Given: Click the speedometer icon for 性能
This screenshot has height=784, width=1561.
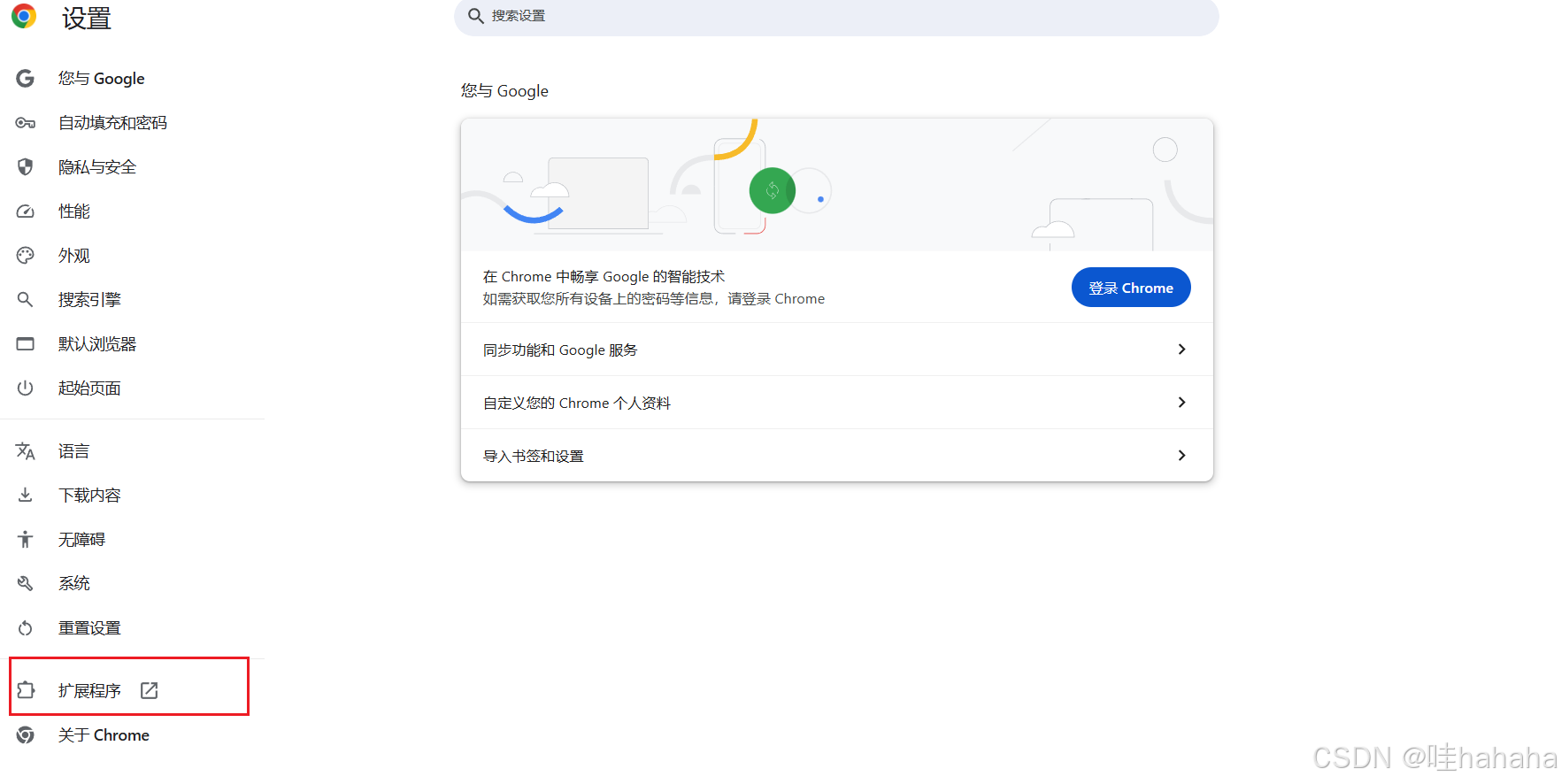Looking at the screenshot, I should 26,211.
